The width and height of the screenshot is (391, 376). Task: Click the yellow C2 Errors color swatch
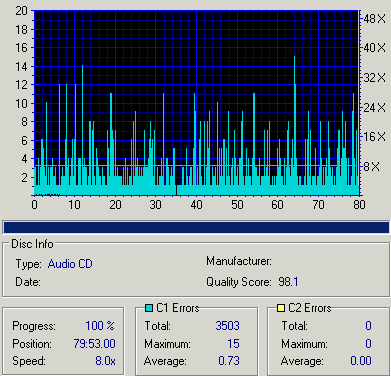coord(281,308)
